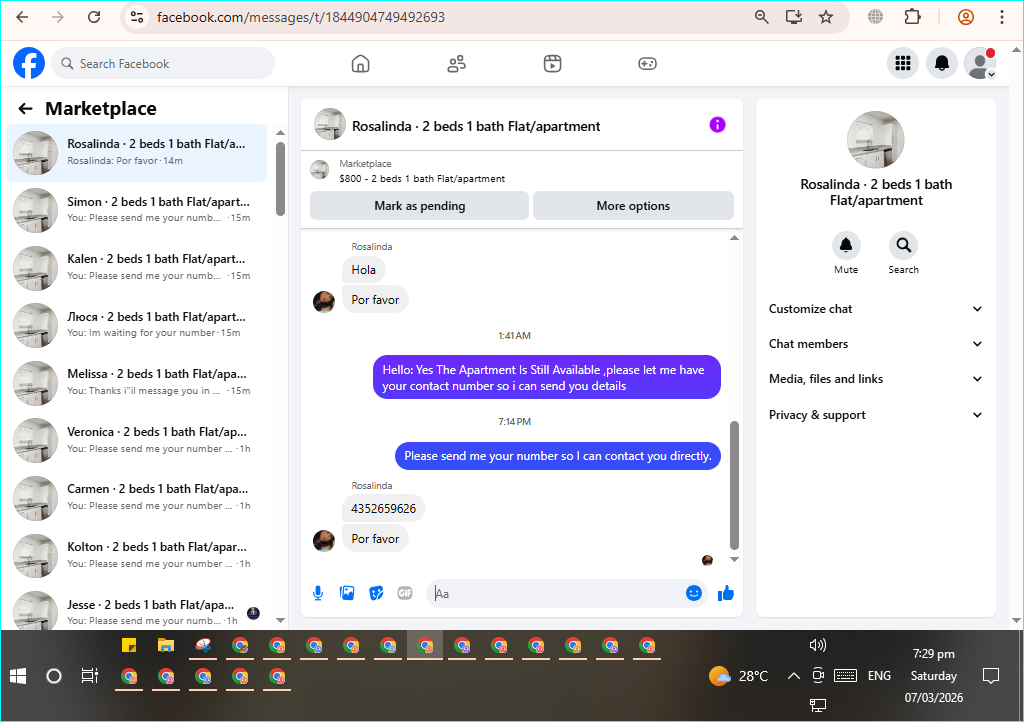This screenshot has height=722, width=1024.
Task: Open Windows Start menu
Action: point(18,676)
